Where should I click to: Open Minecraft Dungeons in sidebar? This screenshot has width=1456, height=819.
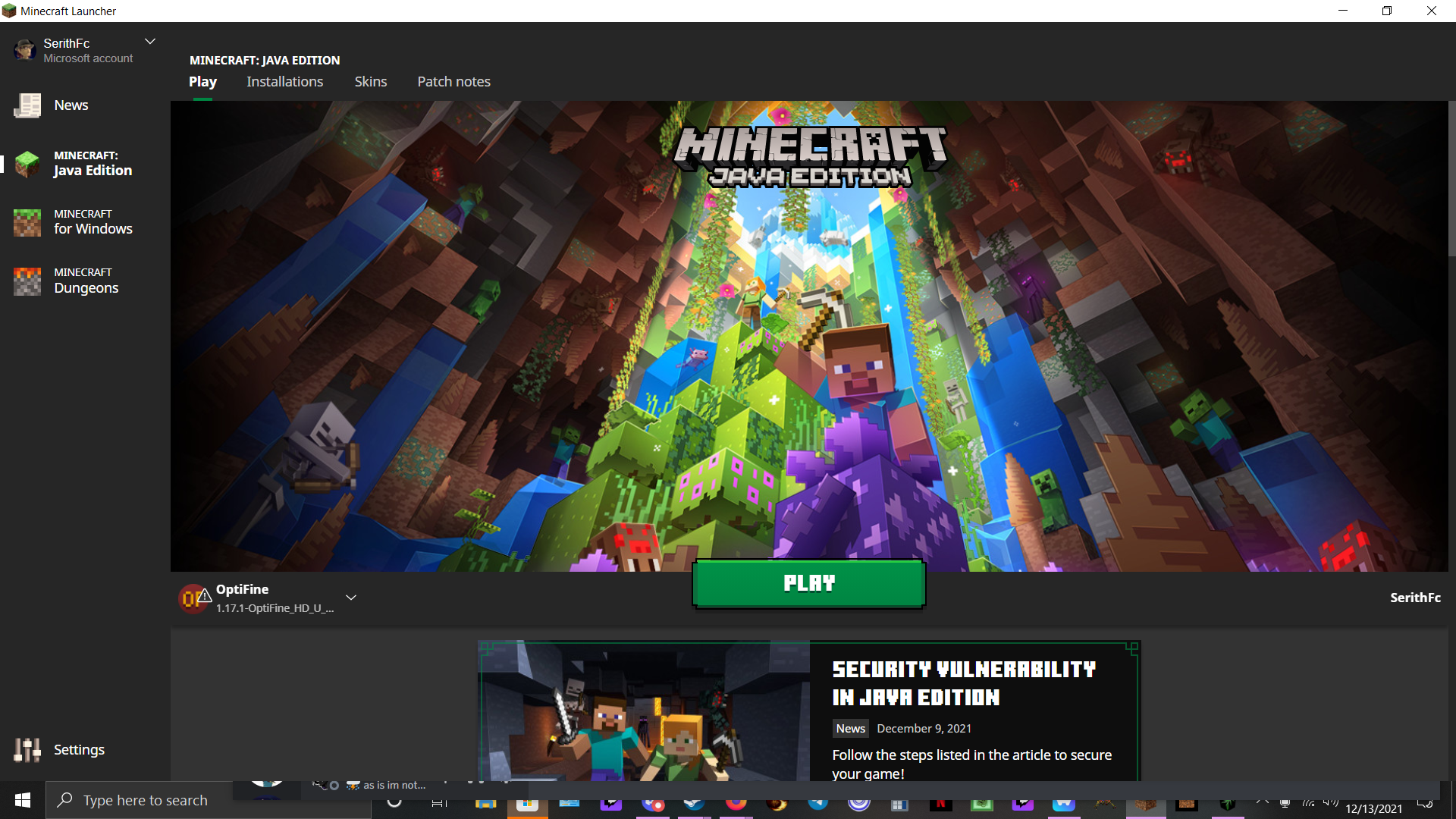click(83, 281)
